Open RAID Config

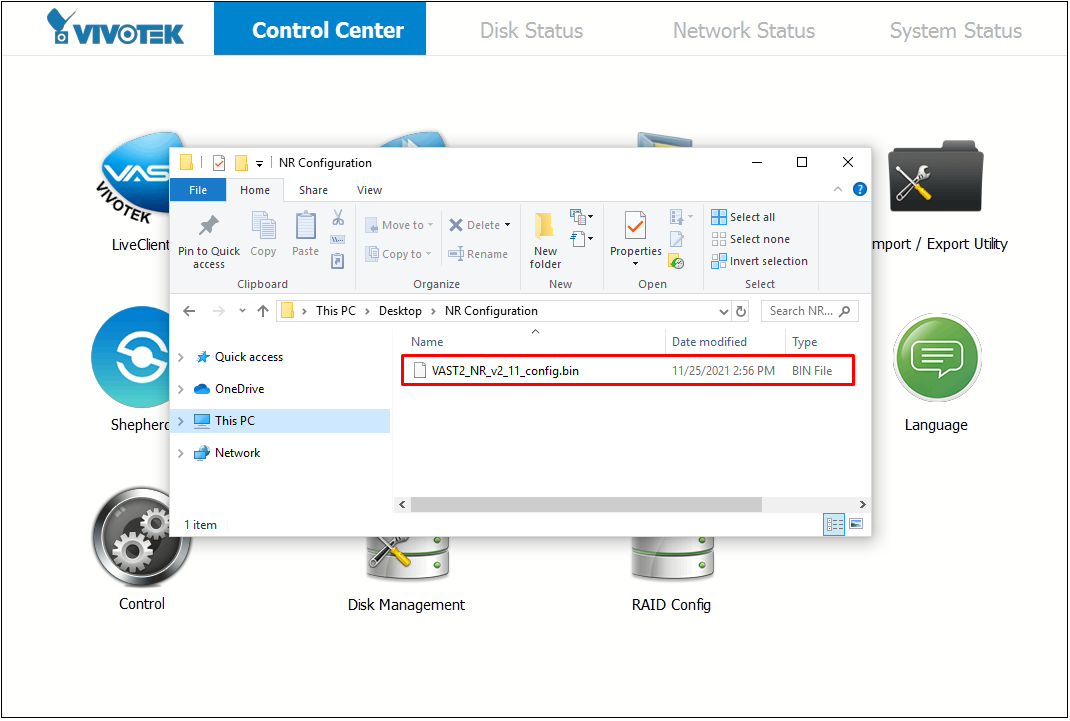(672, 558)
